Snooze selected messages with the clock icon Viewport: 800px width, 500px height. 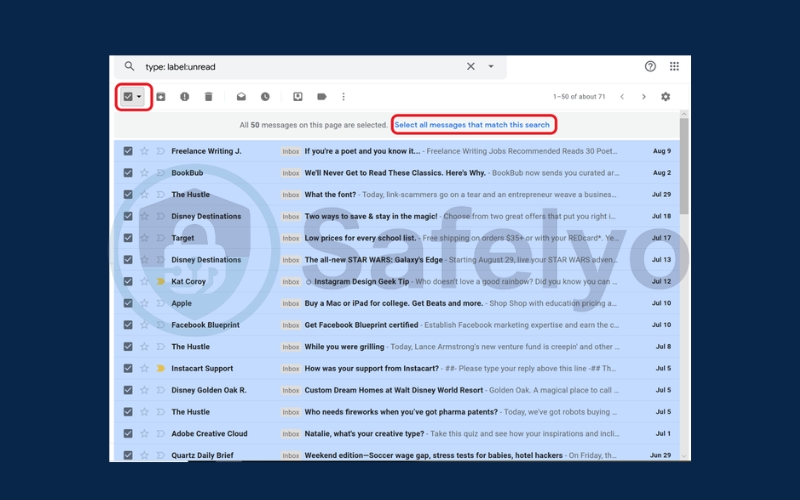(265, 96)
